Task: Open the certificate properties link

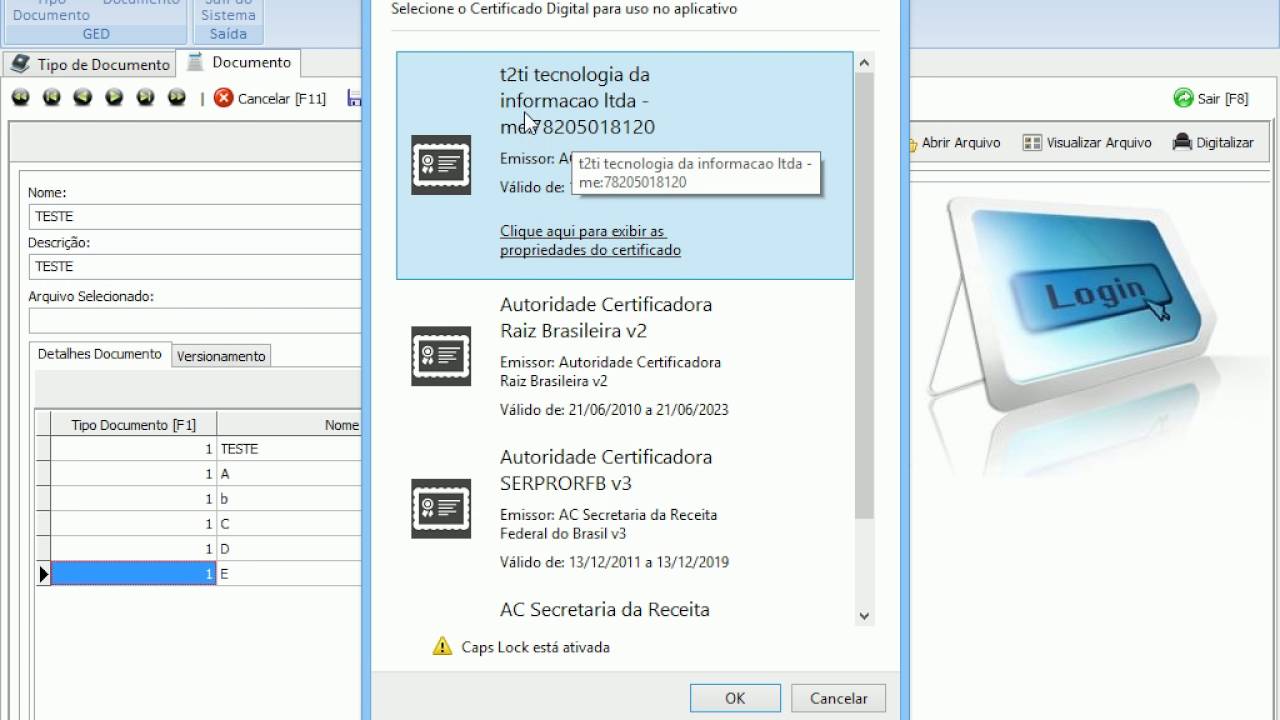Action: [x=590, y=241]
